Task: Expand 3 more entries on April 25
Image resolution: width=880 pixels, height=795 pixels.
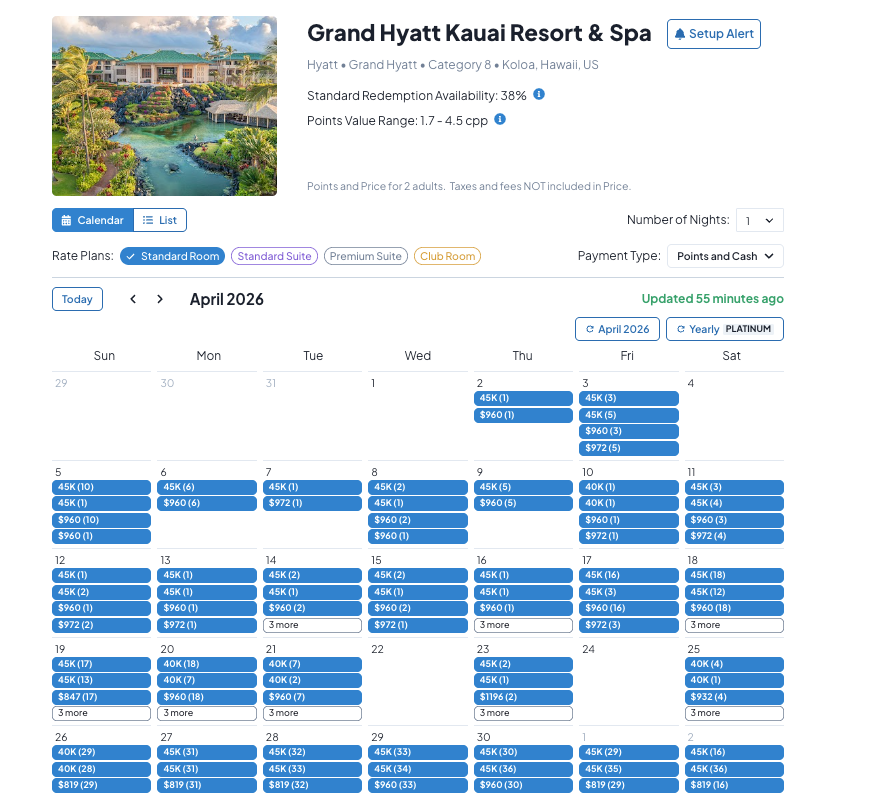Action: pyautogui.click(x=734, y=713)
